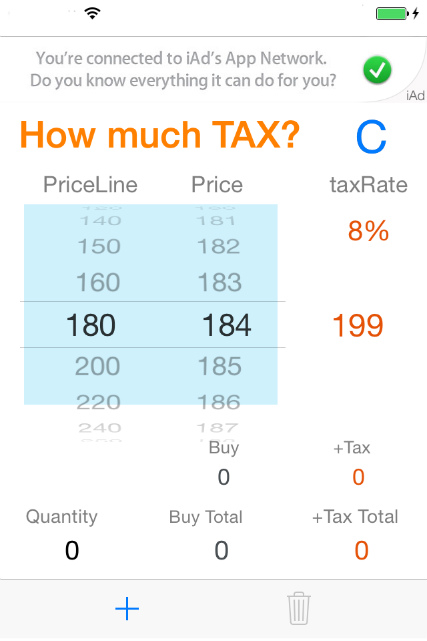Tap the iAd App Network banner text

[183, 69]
